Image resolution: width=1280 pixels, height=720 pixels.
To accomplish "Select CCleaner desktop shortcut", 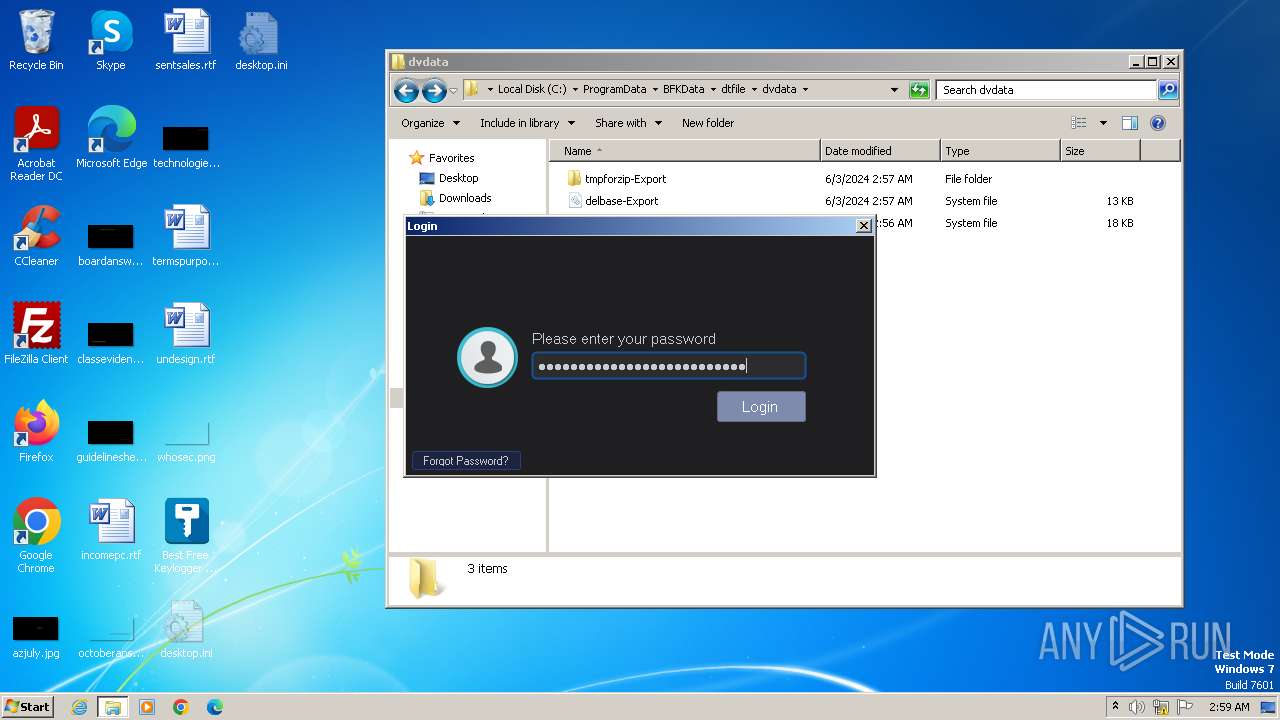I will (36, 236).
